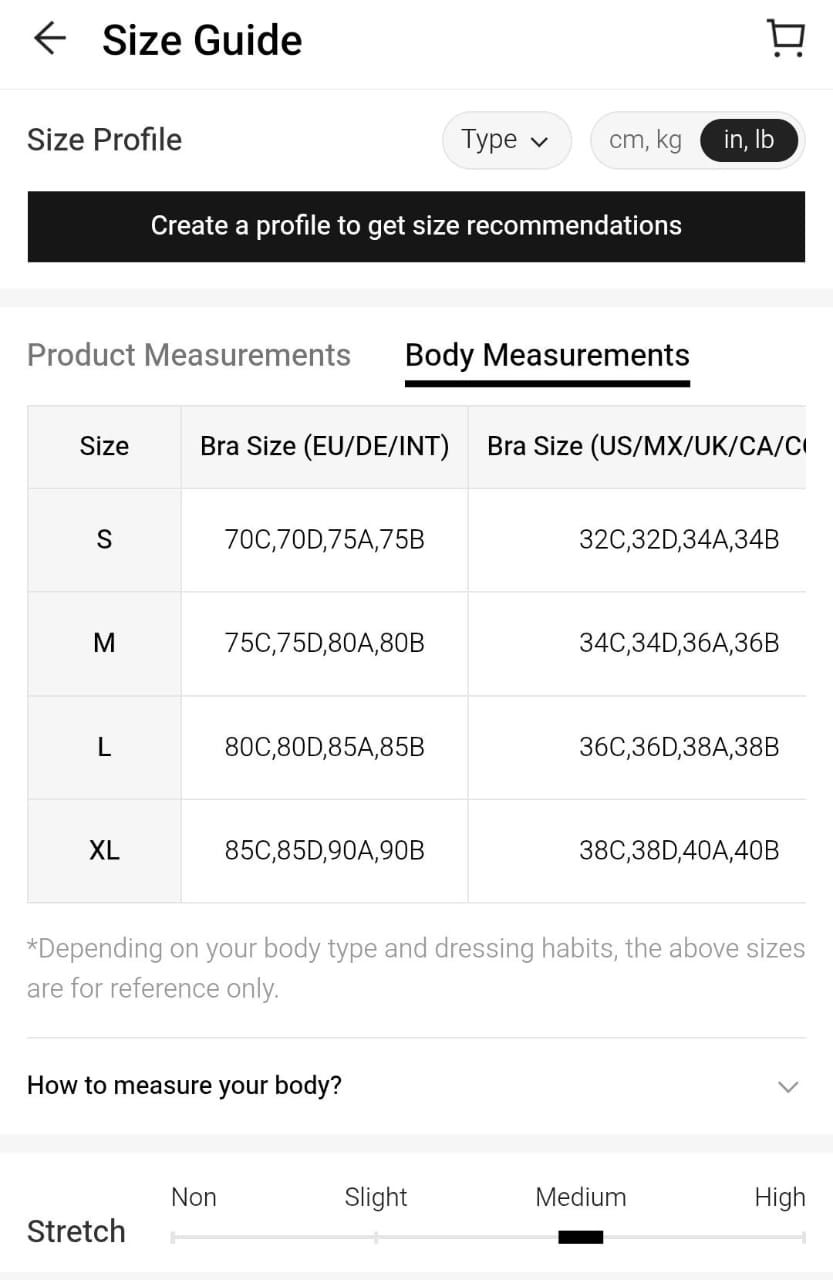Image resolution: width=833 pixels, height=1280 pixels.
Task: Select the M size row
Action: pyautogui.click(x=104, y=643)
